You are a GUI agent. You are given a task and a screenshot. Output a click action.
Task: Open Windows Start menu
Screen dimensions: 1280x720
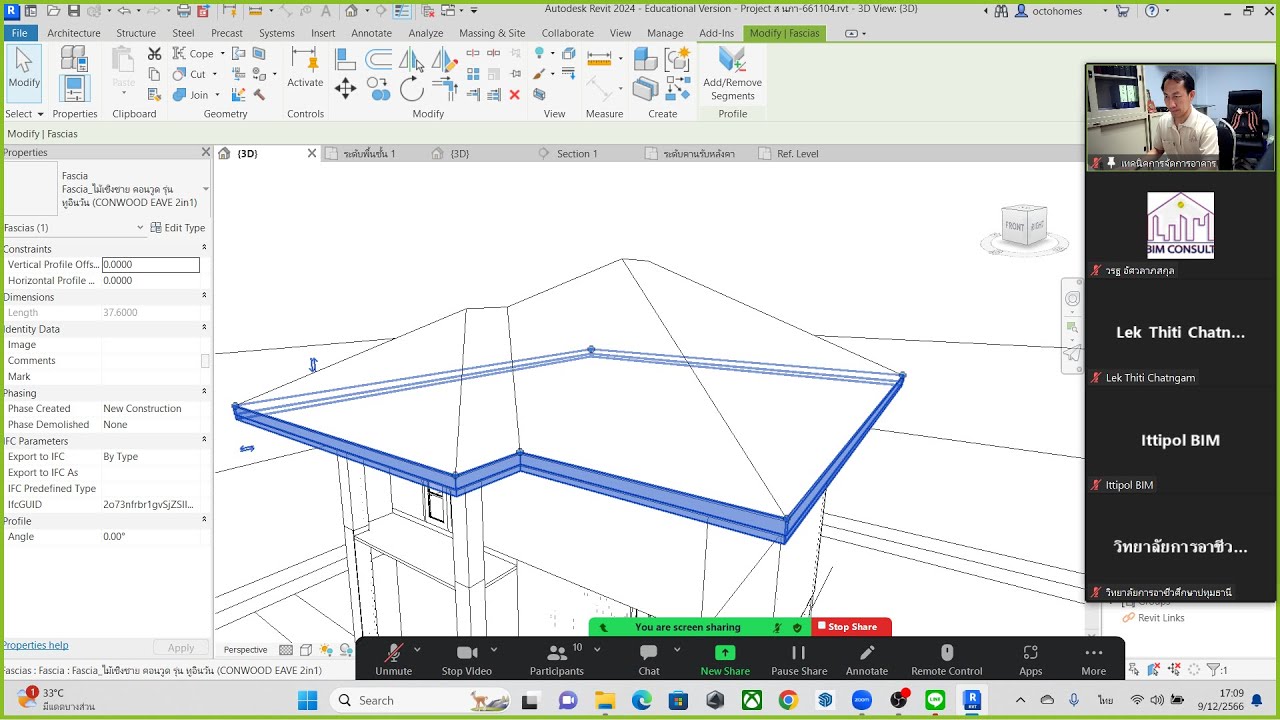tap(307, 700)
